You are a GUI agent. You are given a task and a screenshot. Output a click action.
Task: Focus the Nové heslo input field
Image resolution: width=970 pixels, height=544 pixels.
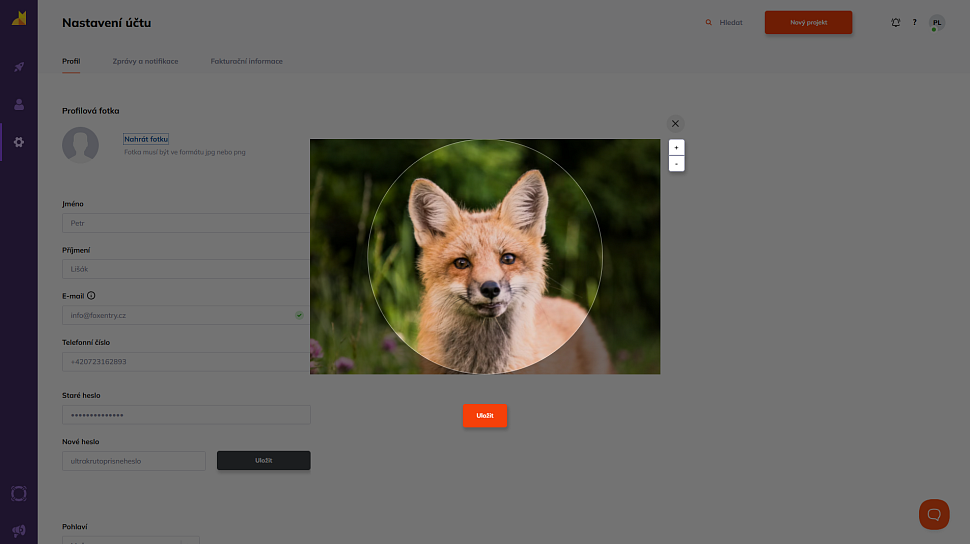click(134, 461)
